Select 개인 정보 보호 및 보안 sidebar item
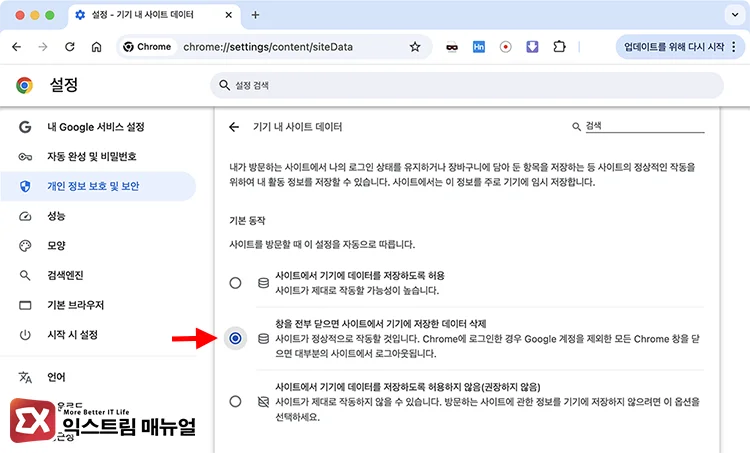The image size is (750, 453). (x=98, y=186)
